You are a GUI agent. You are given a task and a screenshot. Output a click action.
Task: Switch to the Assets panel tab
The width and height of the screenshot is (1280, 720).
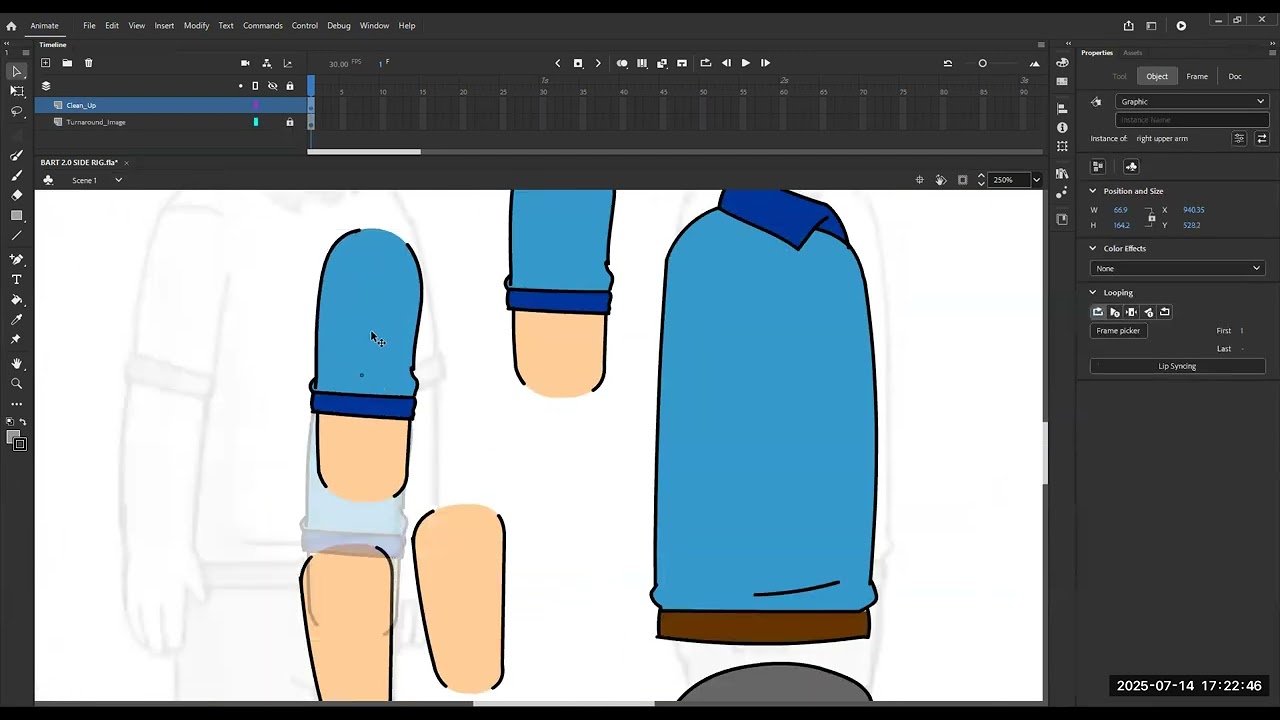click(x=1133, y=52)
